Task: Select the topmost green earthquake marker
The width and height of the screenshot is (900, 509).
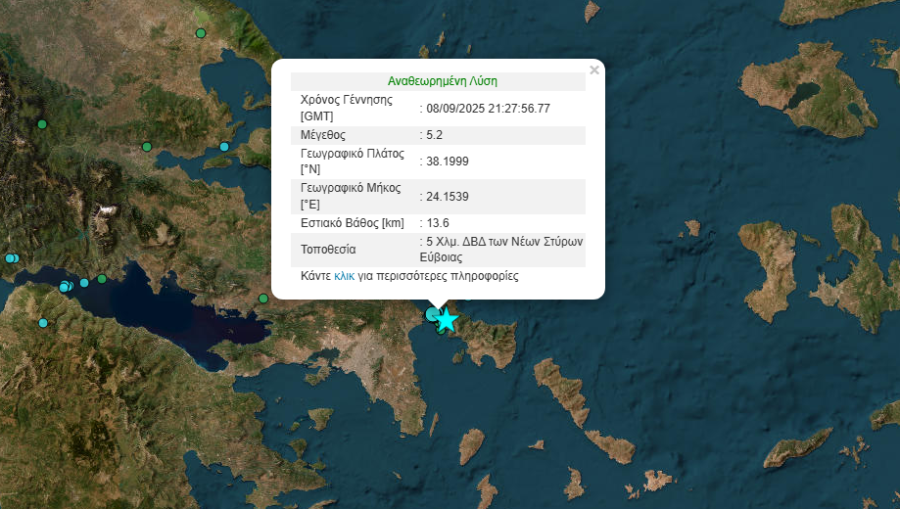Action: tap(200, 33)
